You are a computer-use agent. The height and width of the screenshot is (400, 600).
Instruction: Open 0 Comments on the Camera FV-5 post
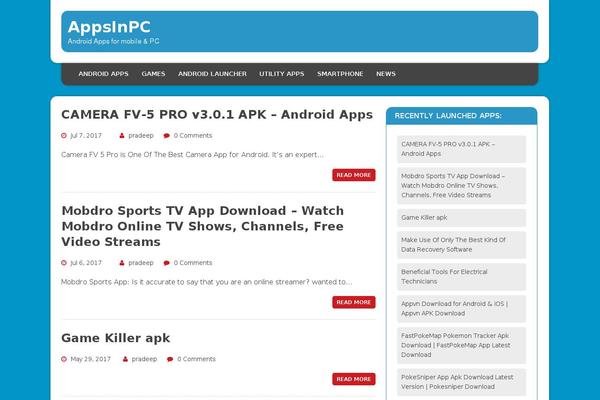pyautogui.click(x=193, y=136)
